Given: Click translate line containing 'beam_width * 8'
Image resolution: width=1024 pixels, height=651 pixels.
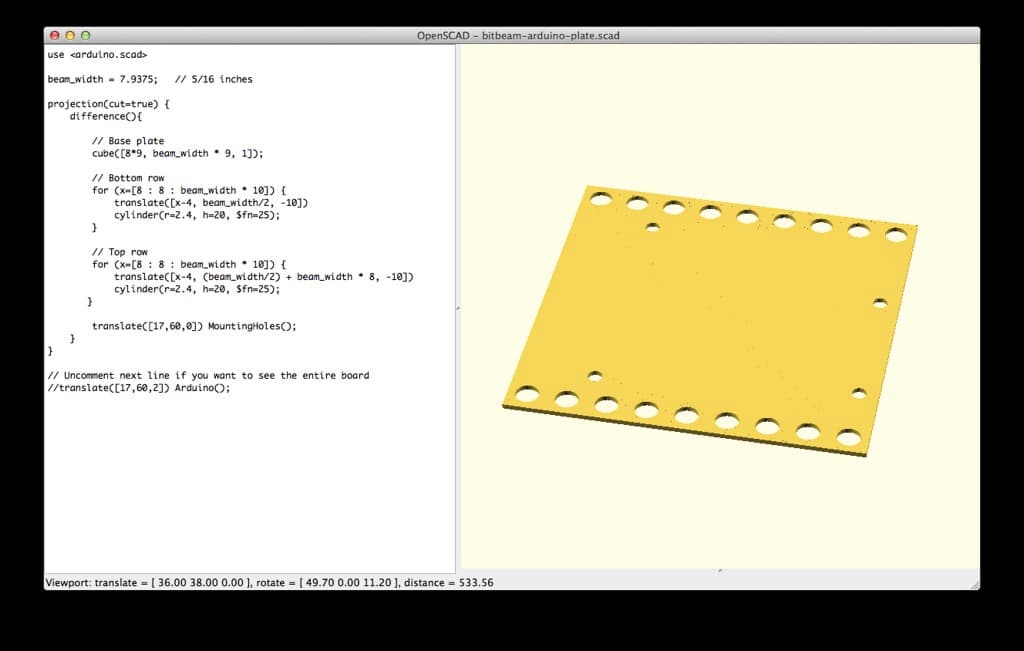Looking at the screenshot, I should (x=264, y=277).
